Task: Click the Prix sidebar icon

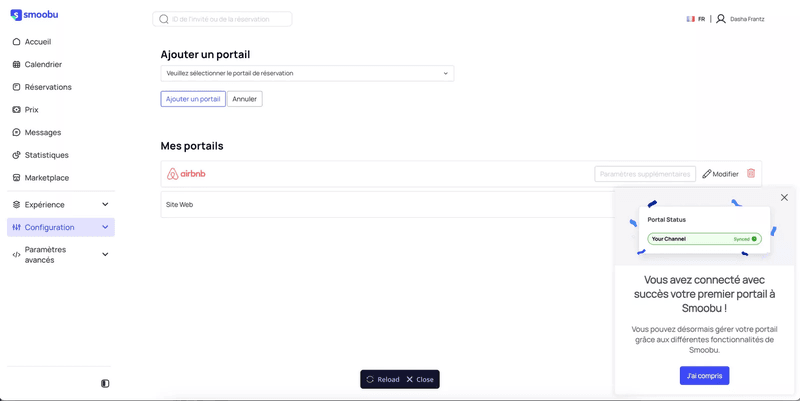Action: pyautogui.click(x=16, y=110)
